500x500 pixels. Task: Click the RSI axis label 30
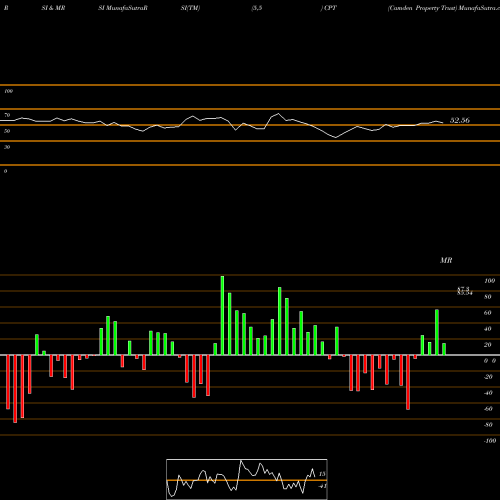pyautogui.click(x=7, y=147)
